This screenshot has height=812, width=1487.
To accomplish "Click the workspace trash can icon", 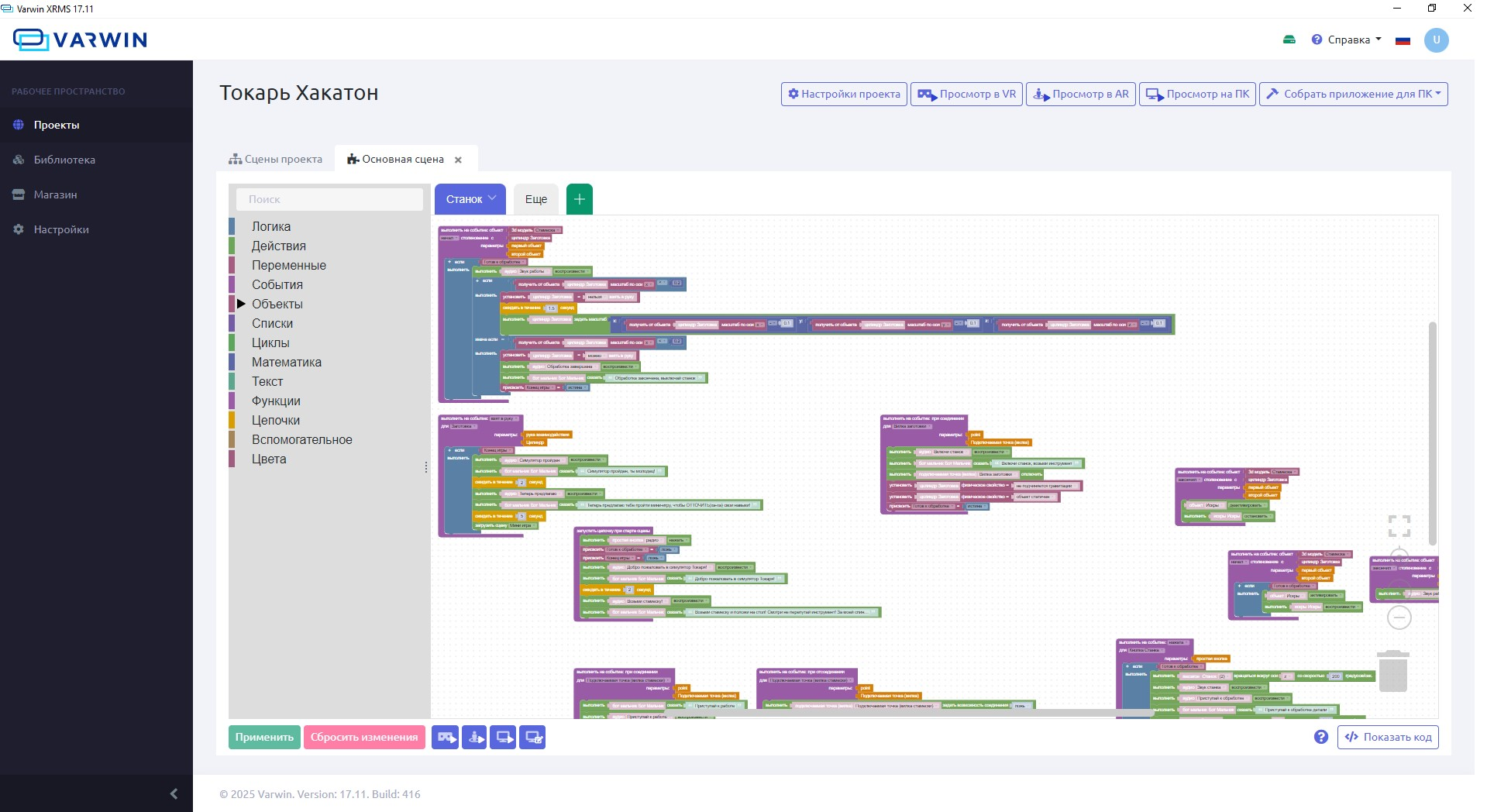I will pyautogui.click(x=1392, y=671).
